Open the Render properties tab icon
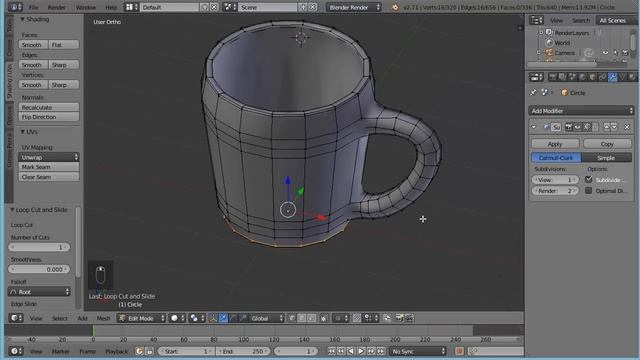This screenshot has height=360, width=640. [x=552, y=77]
